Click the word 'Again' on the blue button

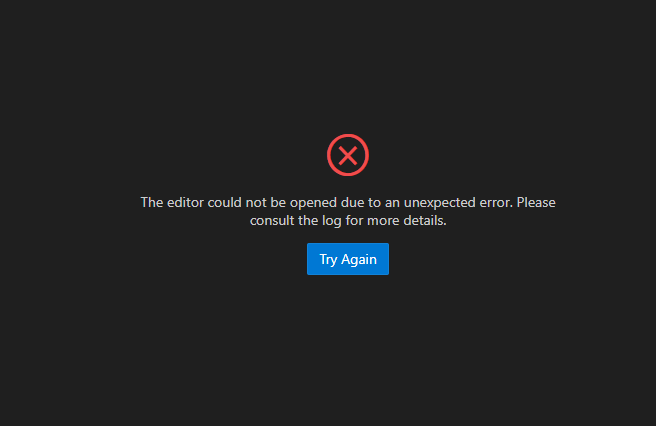coord(359,260)
